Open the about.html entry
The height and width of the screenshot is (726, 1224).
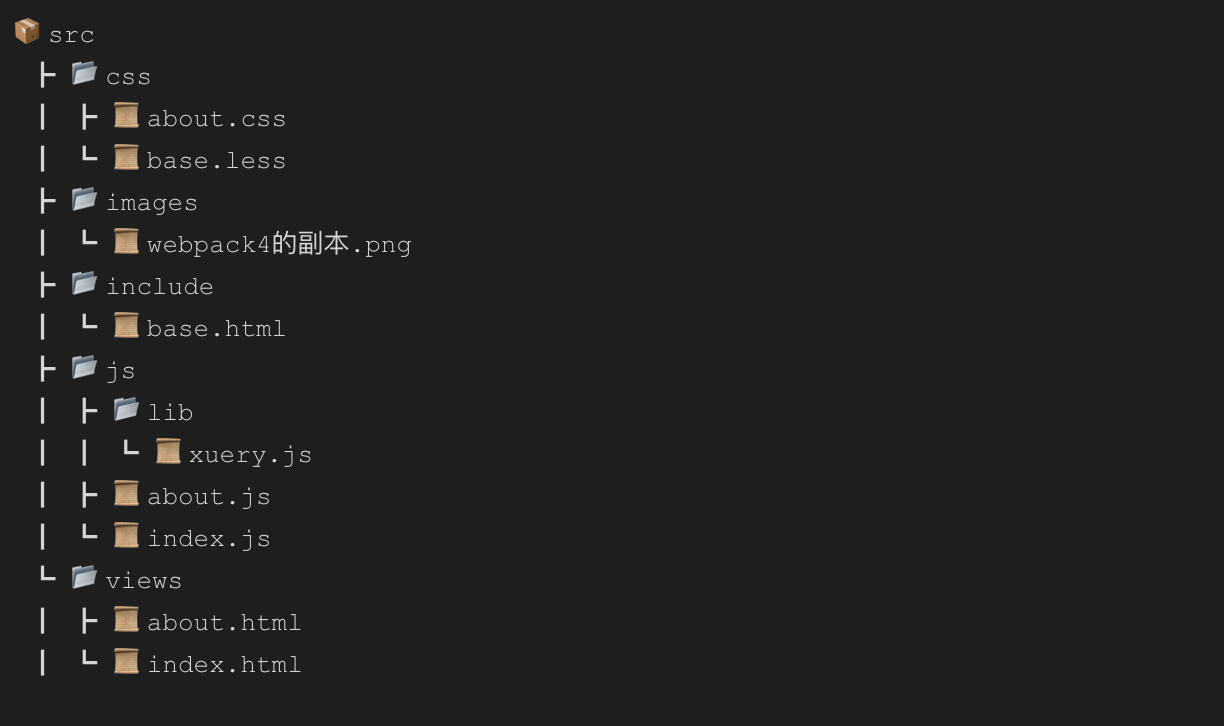[224, 623]
